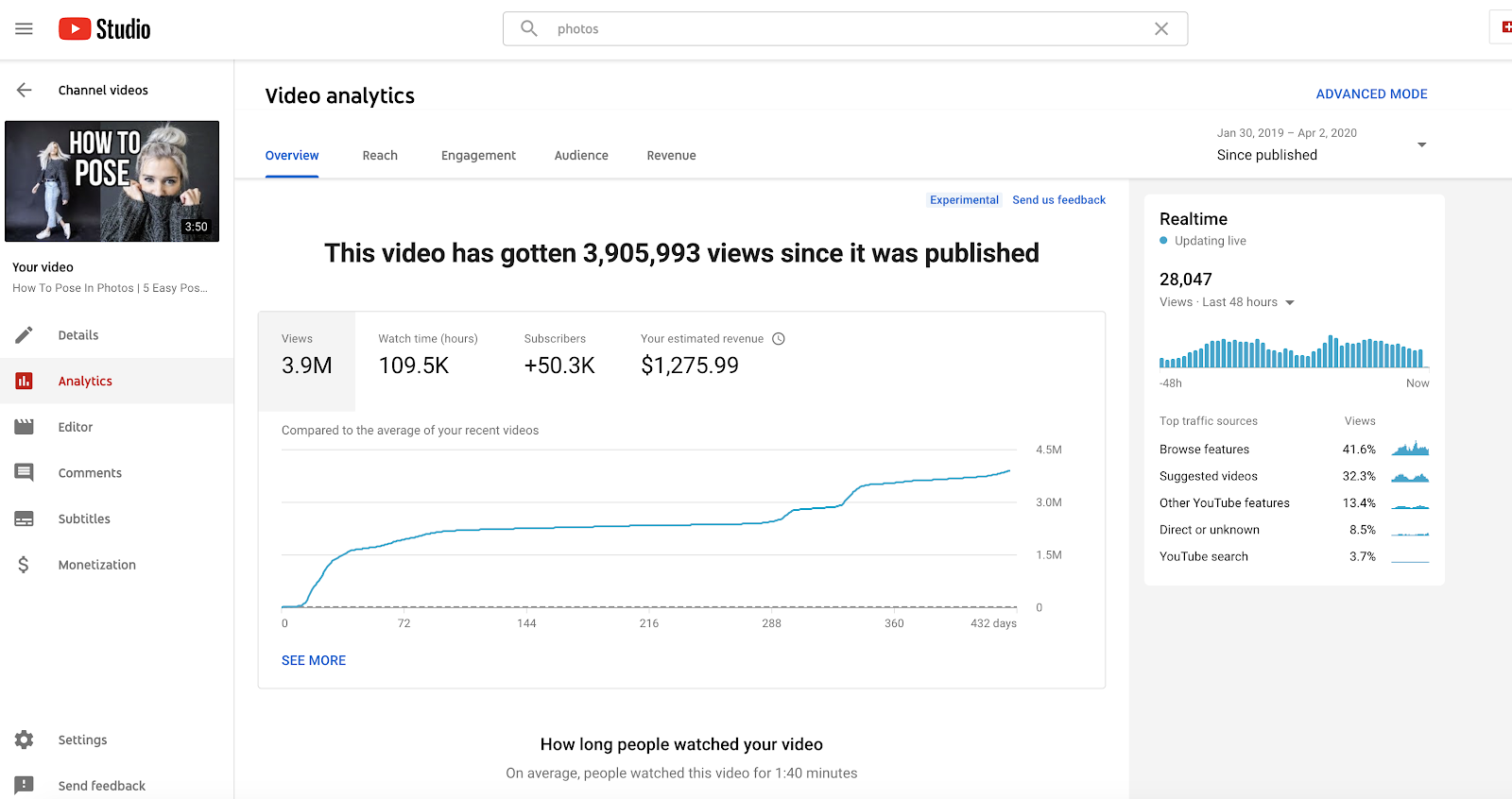Click the YouTube Studio logo
Image resolution: width=1512 pixels, height=799 pixels.
105,29
